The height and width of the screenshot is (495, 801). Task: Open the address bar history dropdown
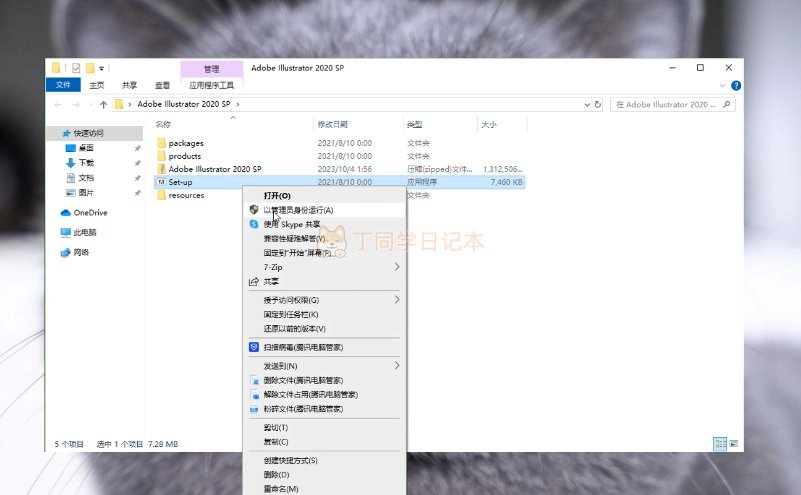(x=587, y=104)
